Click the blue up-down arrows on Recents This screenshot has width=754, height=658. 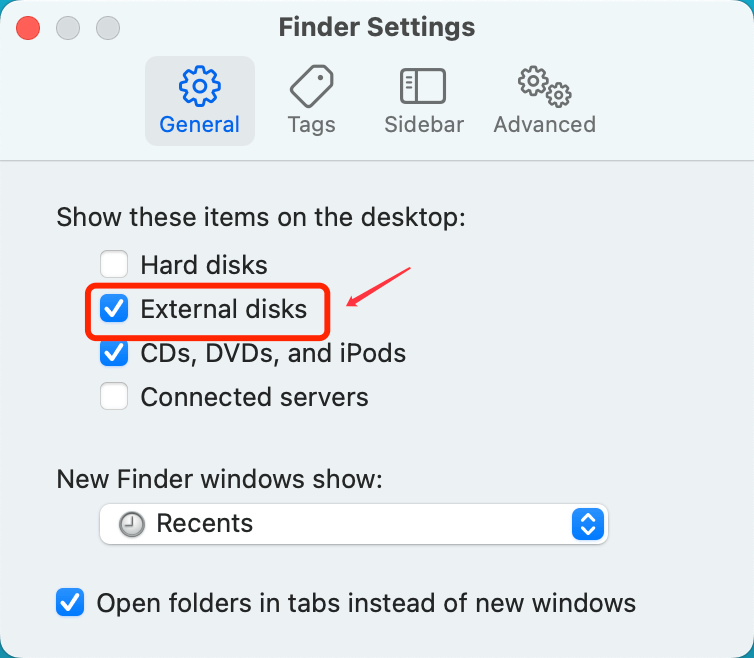pyautogui.click(x=588, y=524)
